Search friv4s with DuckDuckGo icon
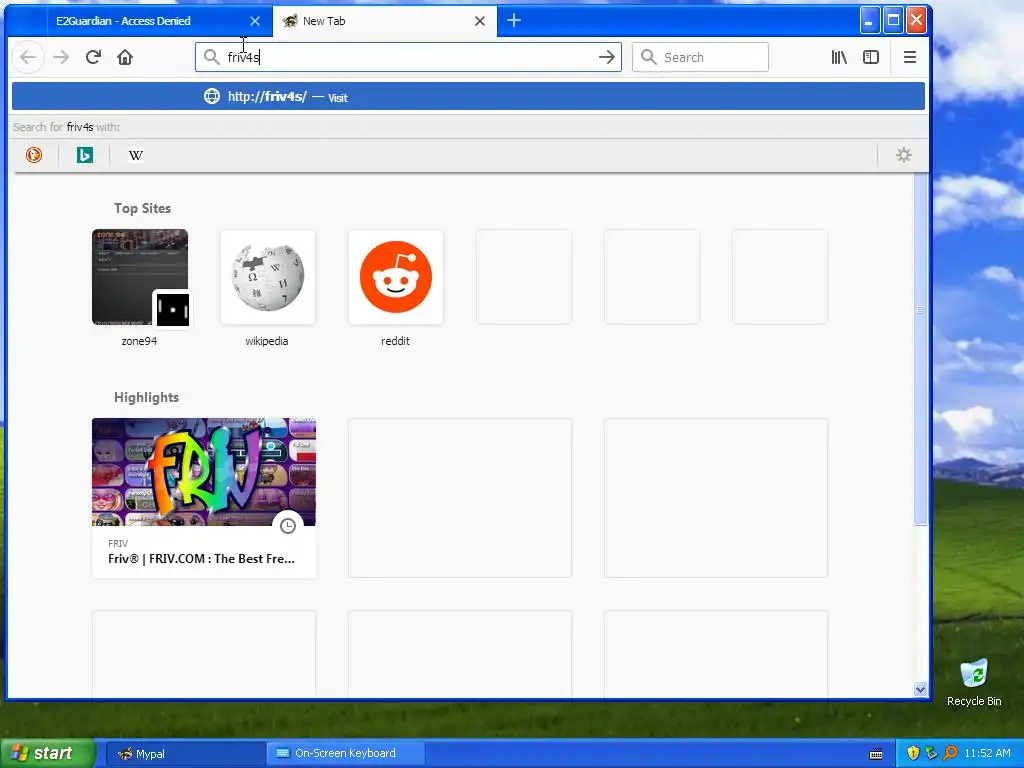Image resolution: width=1024 pixels, height=768 pixels. tap(34, 155)
